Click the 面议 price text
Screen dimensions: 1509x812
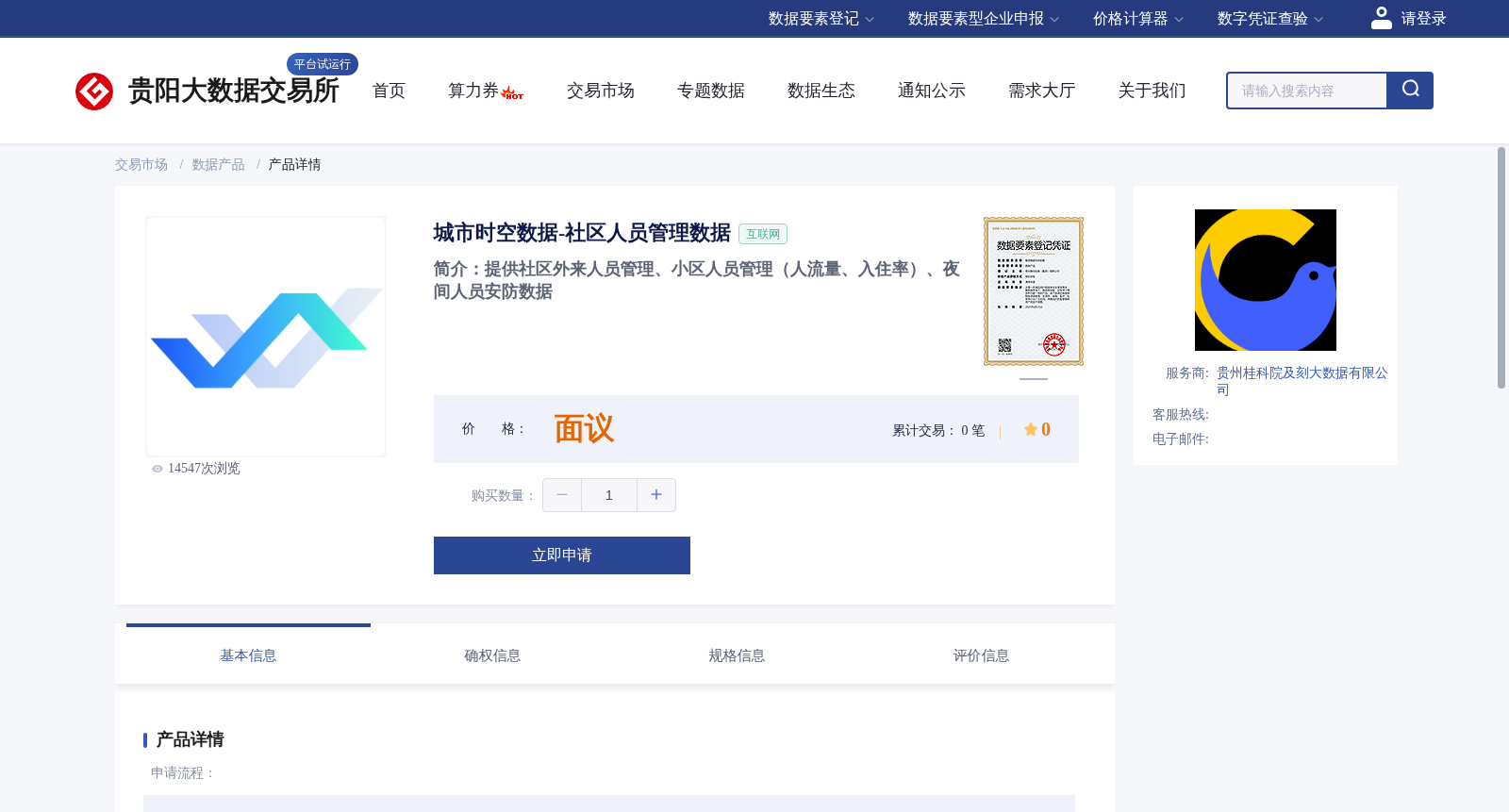click(x=584, y=429)
